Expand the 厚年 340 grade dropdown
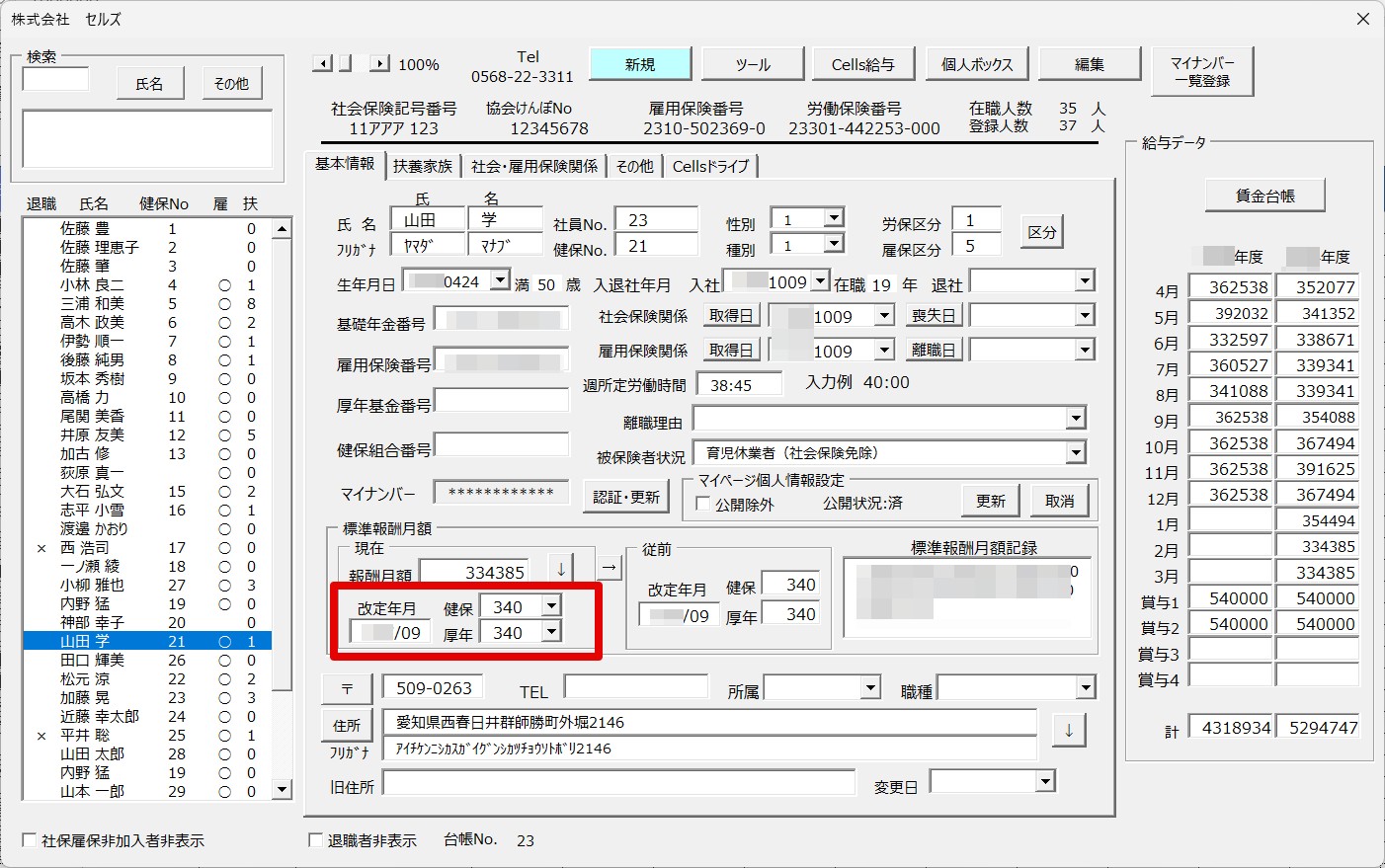 click(551, 631)
